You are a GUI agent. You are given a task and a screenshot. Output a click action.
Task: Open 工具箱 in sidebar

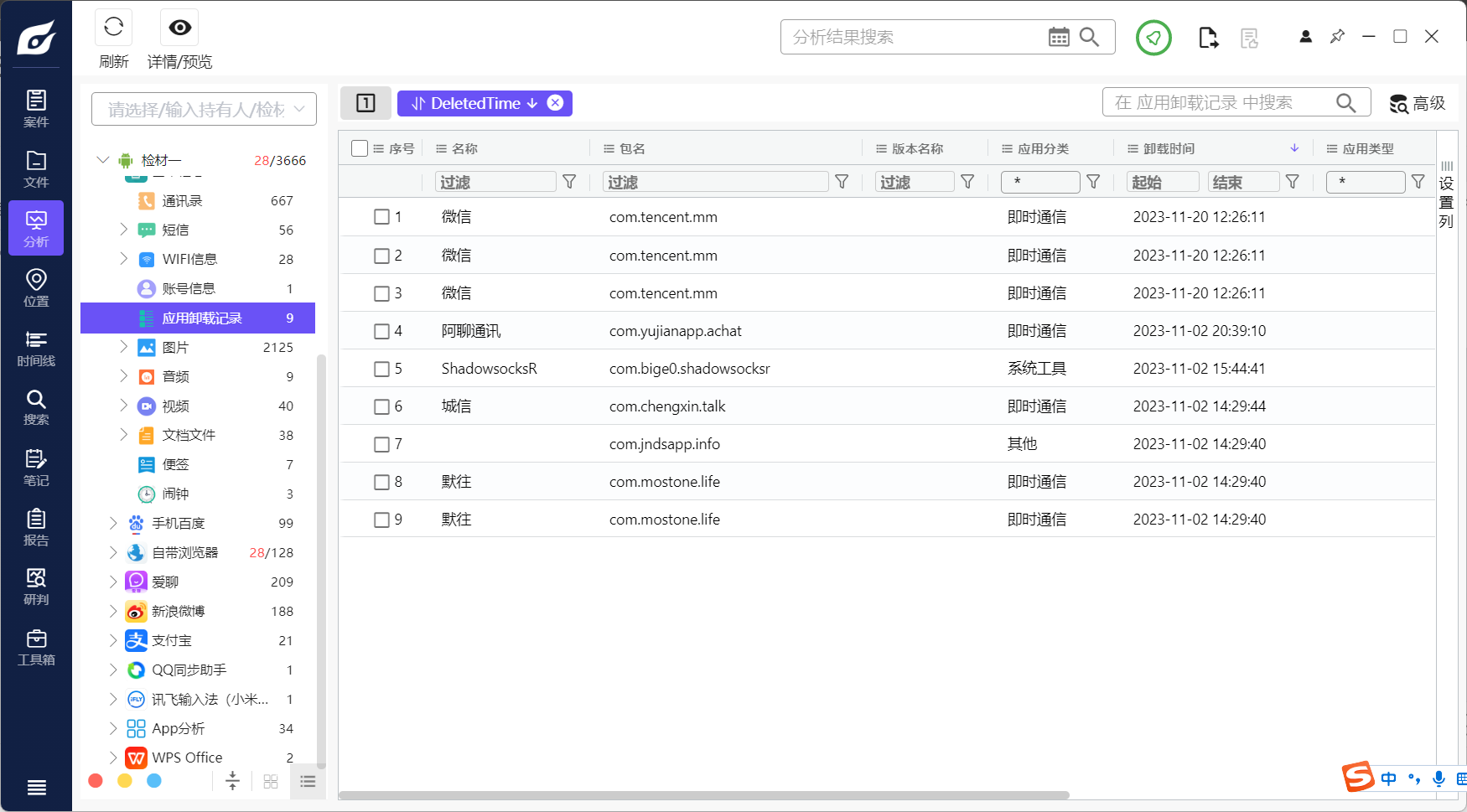36,647
